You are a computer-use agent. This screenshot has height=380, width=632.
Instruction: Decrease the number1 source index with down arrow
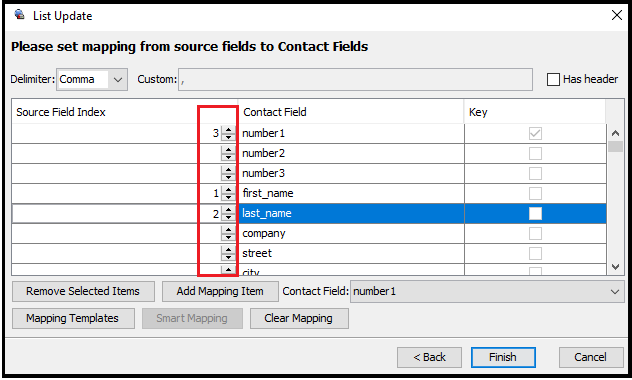229,137
